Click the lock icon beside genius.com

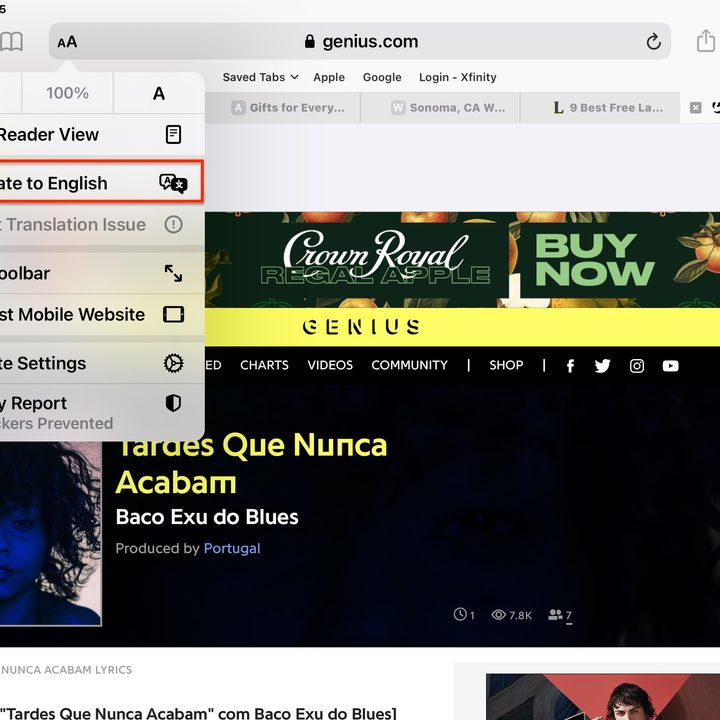310,41
